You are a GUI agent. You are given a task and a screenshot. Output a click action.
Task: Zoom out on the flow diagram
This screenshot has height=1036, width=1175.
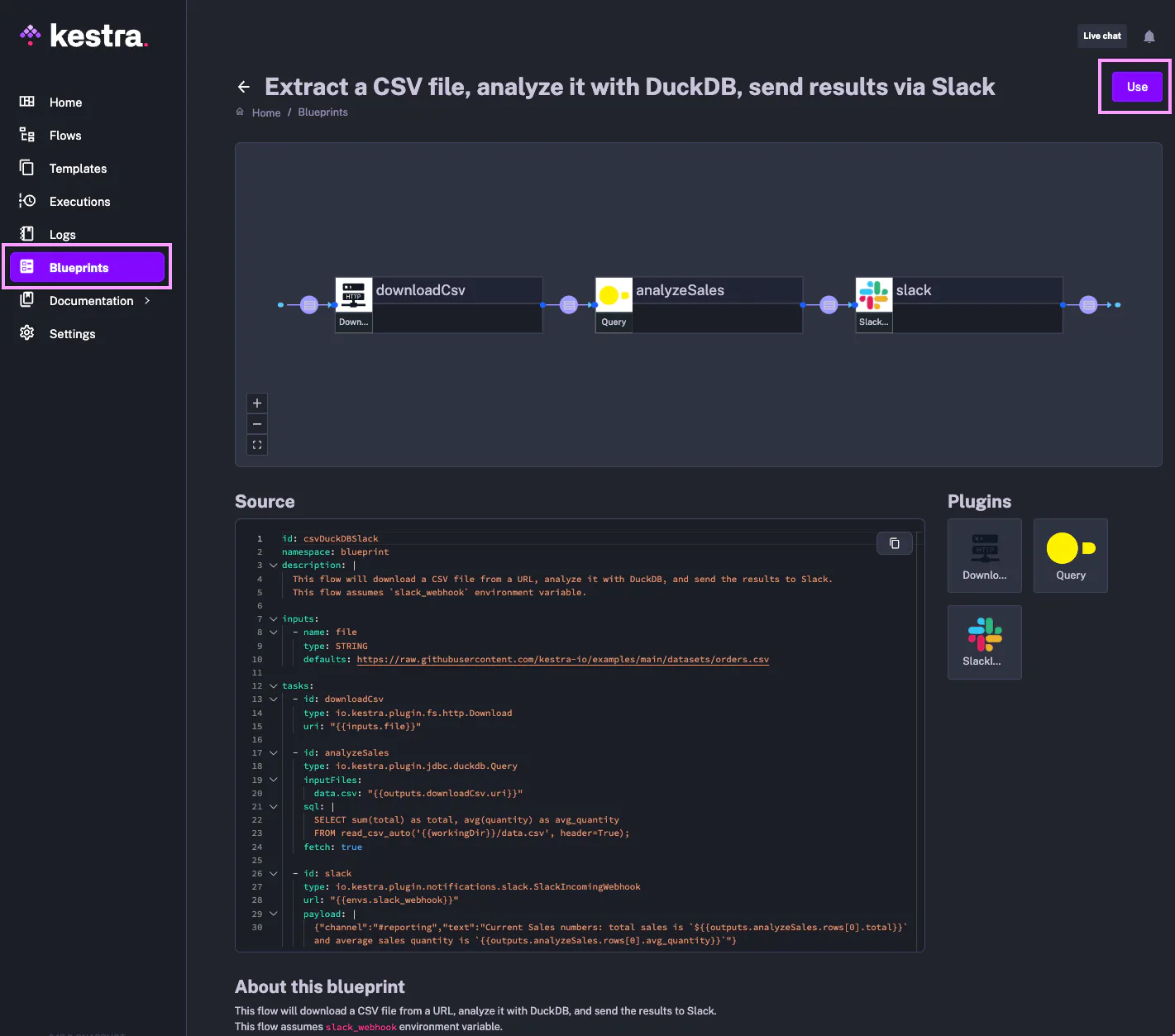(257, 424)
